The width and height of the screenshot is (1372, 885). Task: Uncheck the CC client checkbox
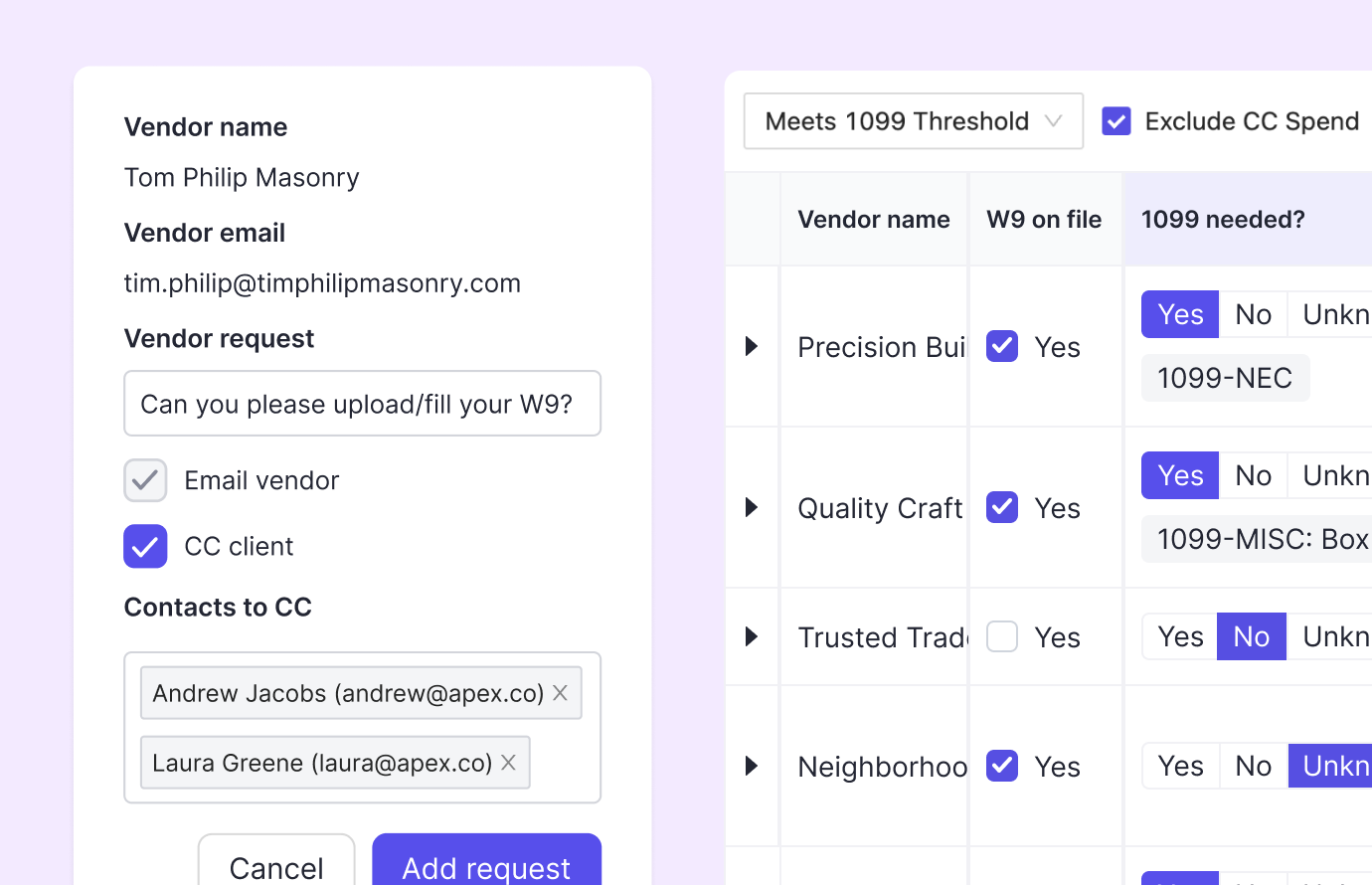point(145,546)
